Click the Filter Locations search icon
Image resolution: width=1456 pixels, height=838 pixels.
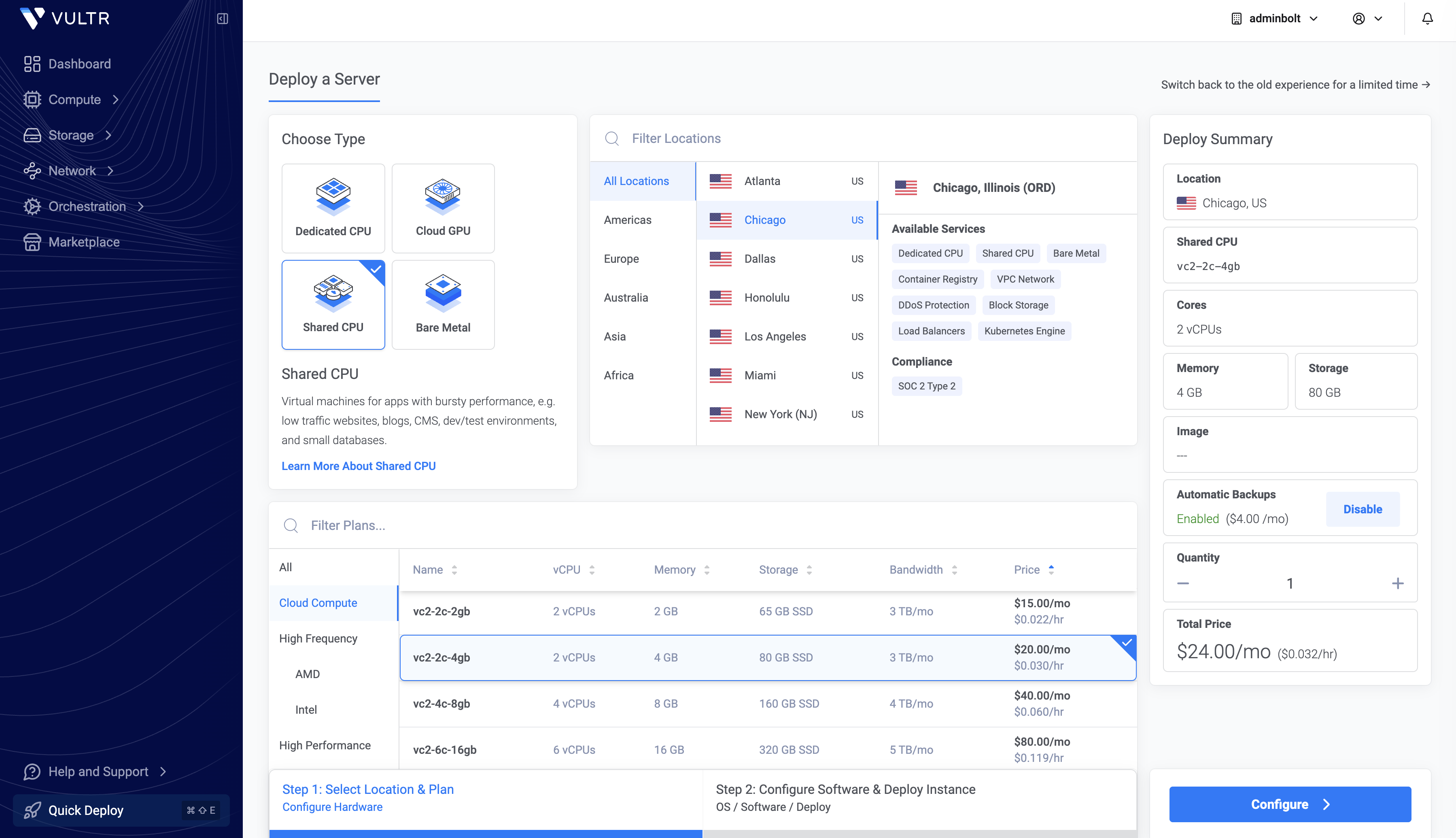[612, 139]
